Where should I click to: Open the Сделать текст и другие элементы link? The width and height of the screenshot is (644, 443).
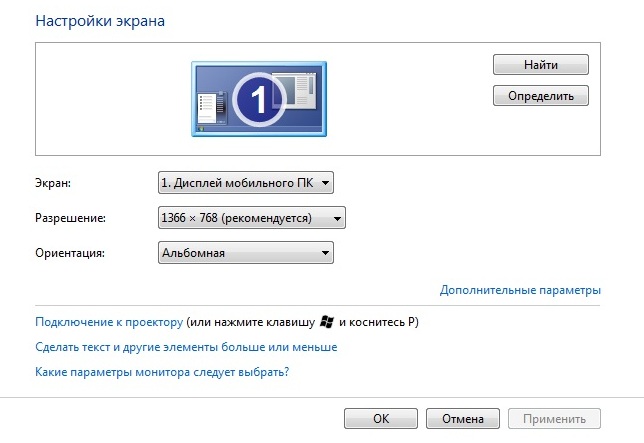186,347
